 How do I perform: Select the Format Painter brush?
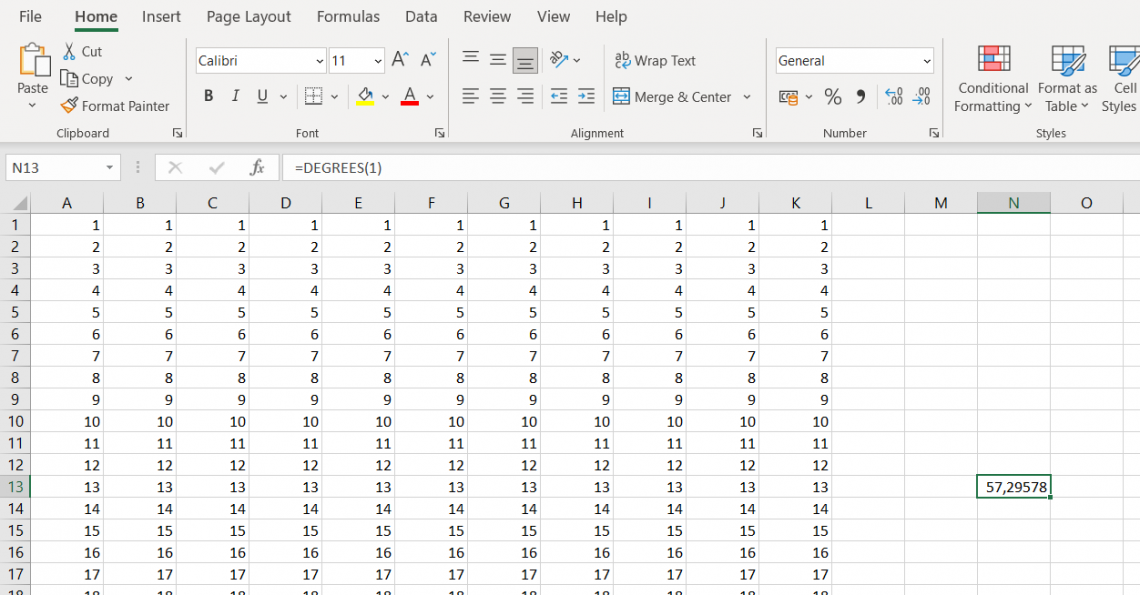70,106
